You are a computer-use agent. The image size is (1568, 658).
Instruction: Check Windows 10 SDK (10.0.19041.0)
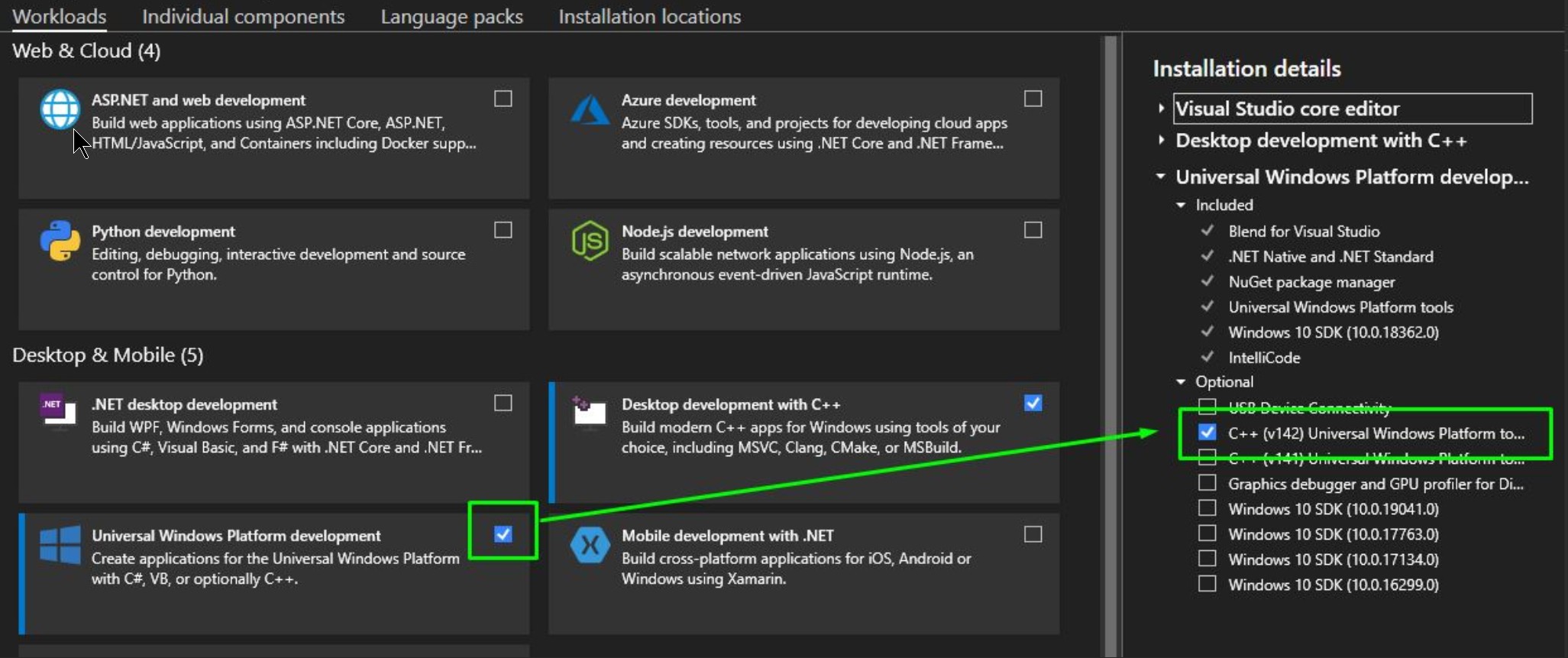coord(1207,508)
